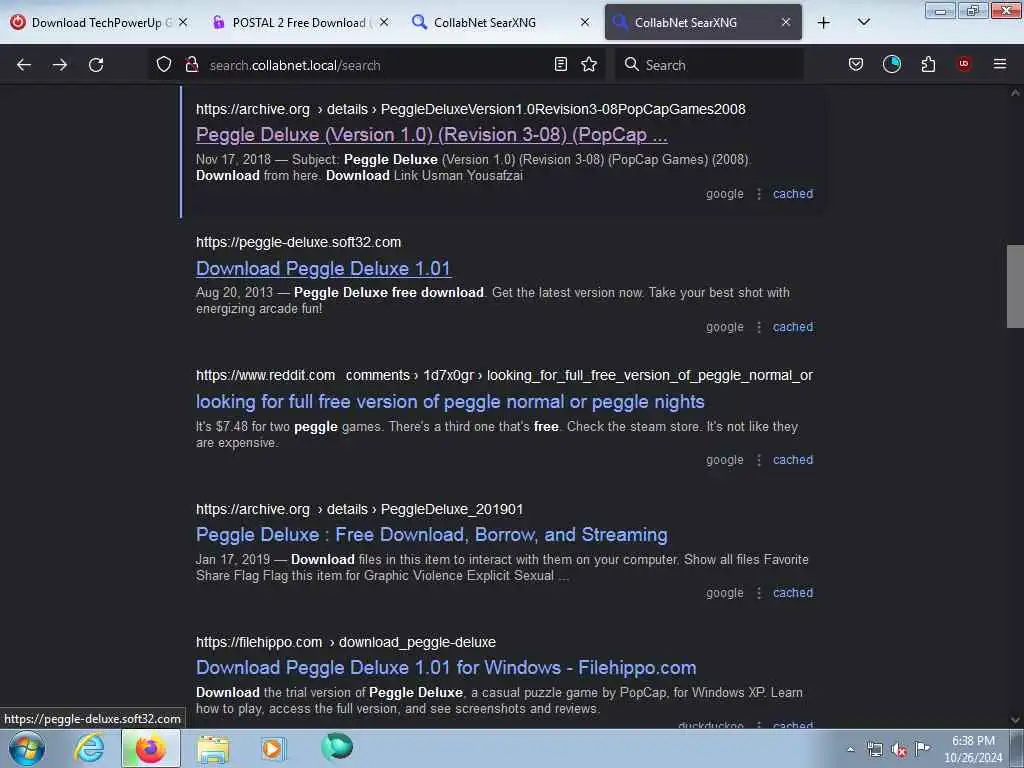The height and width of the screenshot is (768, 1024).
Task: Open the Extensions puzzle icon
Action: (928, 64)
